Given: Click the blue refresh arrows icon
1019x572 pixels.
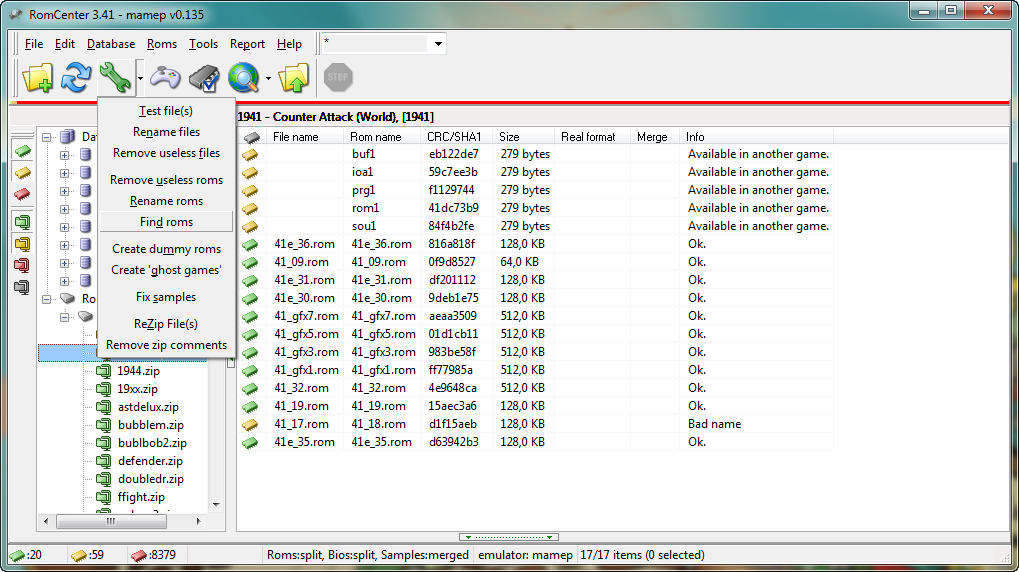Looking at the screenshot, I should point(76,77).
